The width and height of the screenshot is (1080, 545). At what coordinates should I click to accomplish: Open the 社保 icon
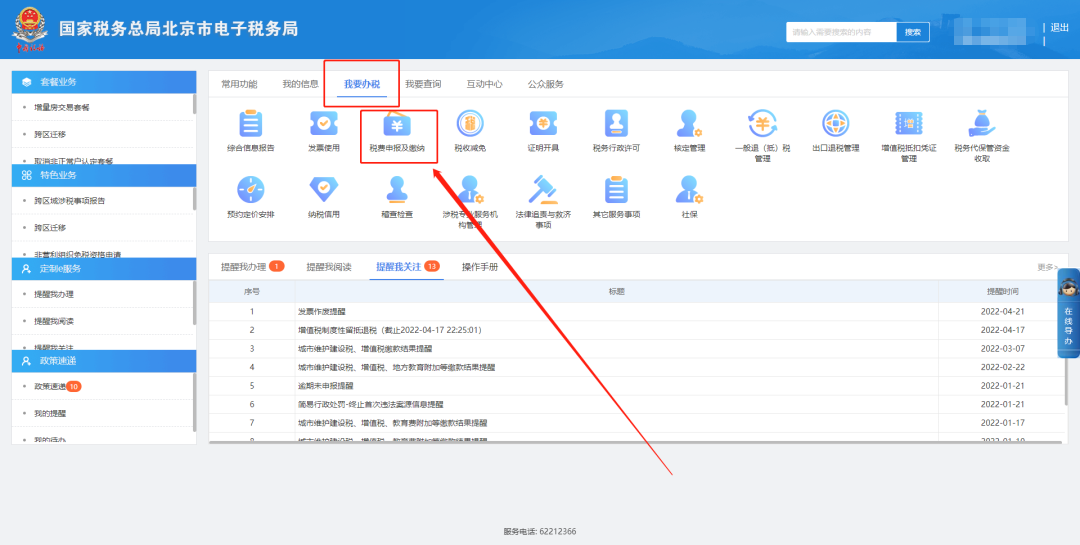click(689, 189)
